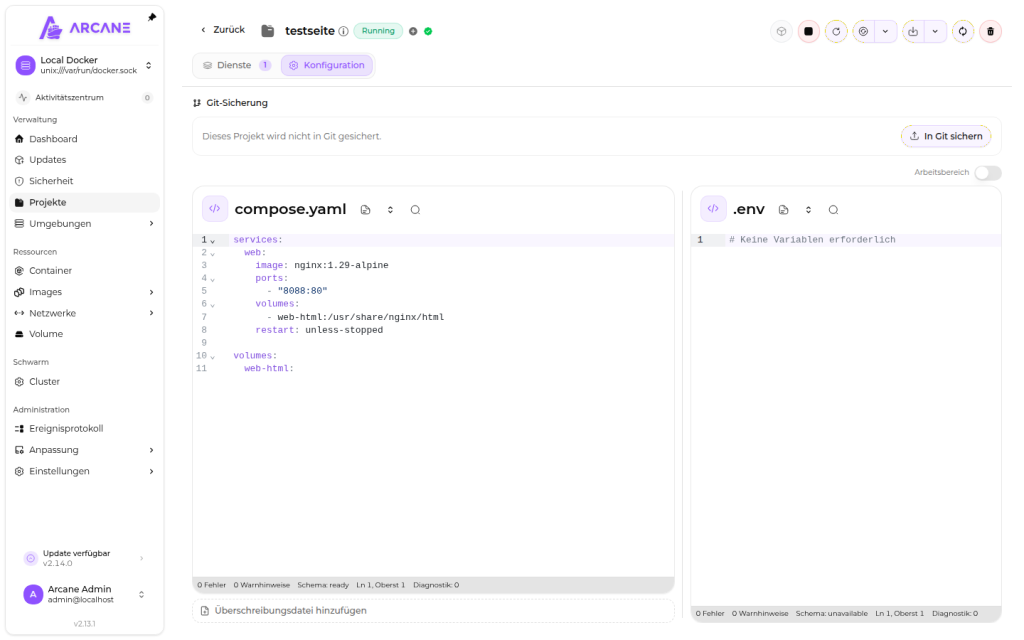Switch to the Konfiguration tab
Image resolution: width=1024 pixels, height=640 pixels.
[x=327, y=65]
